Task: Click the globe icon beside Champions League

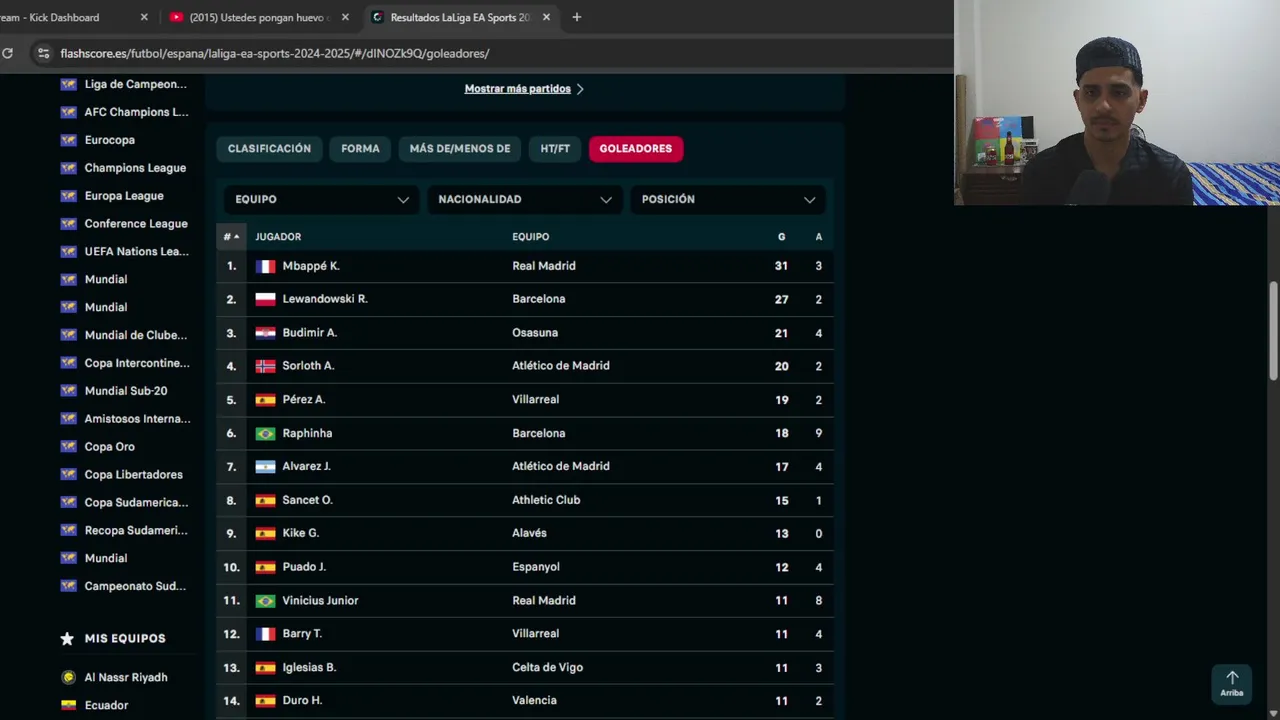Action: (68, 168)
